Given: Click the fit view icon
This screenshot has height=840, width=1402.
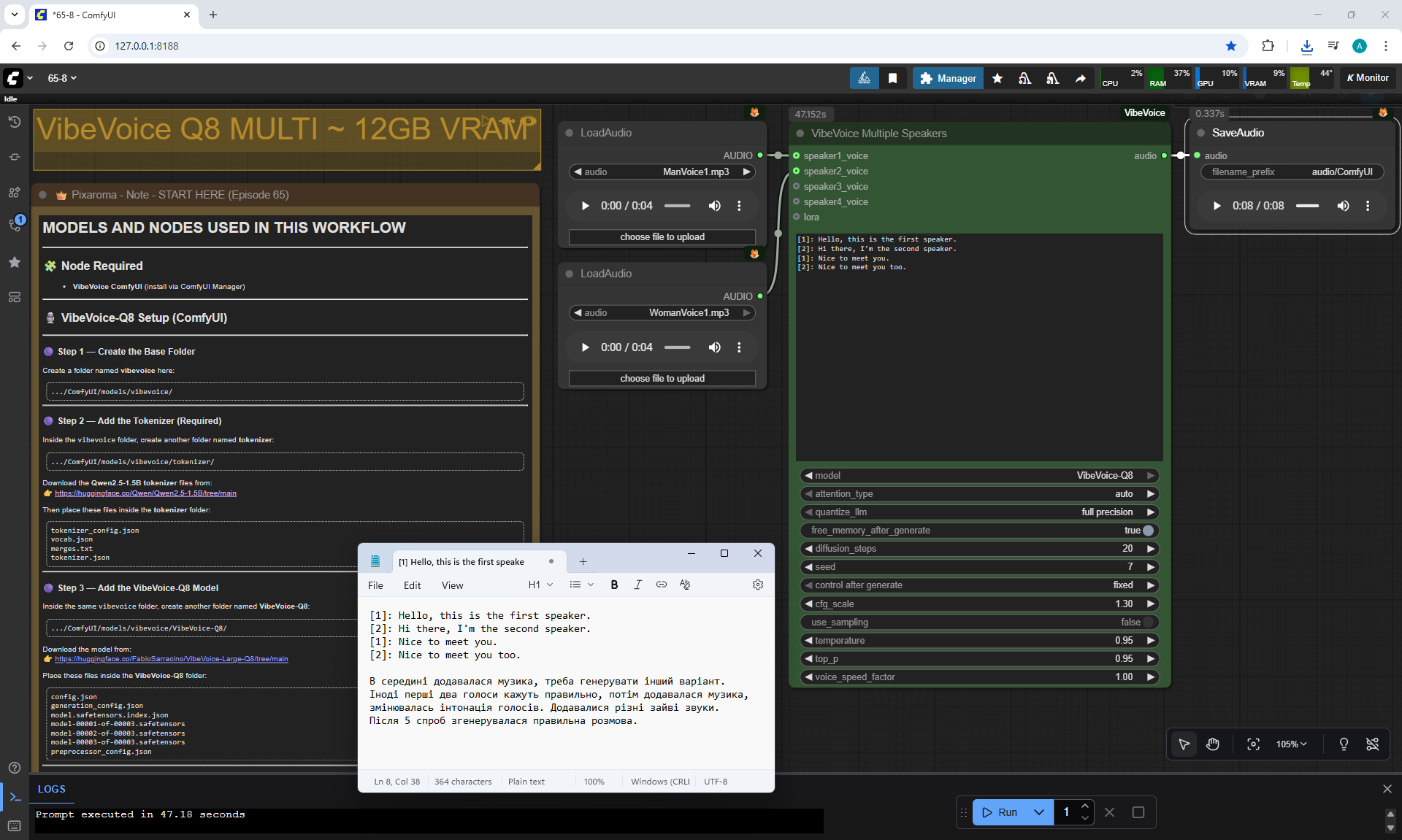Looking at the screenshot, I should 1253,744.
